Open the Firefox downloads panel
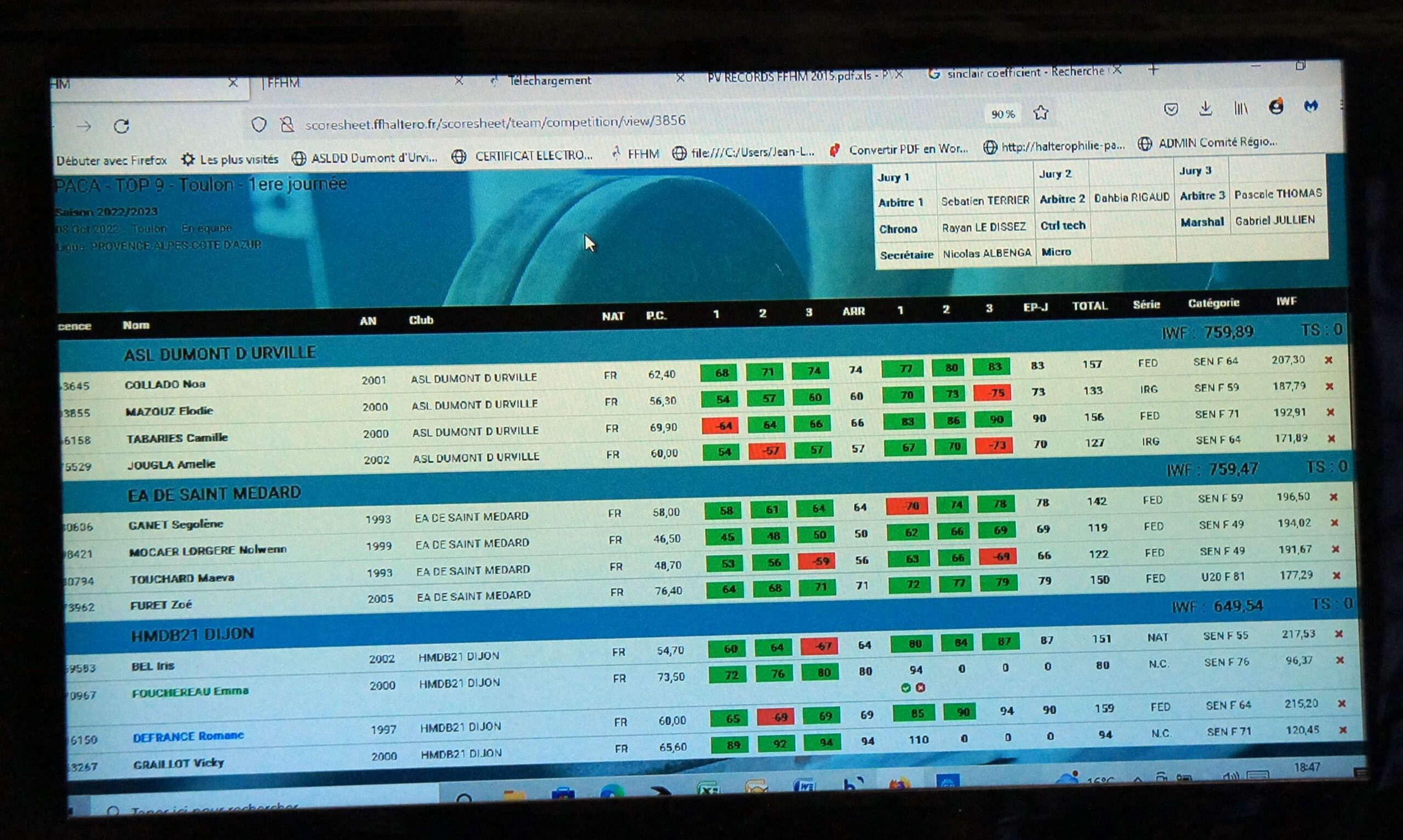 1206,107
